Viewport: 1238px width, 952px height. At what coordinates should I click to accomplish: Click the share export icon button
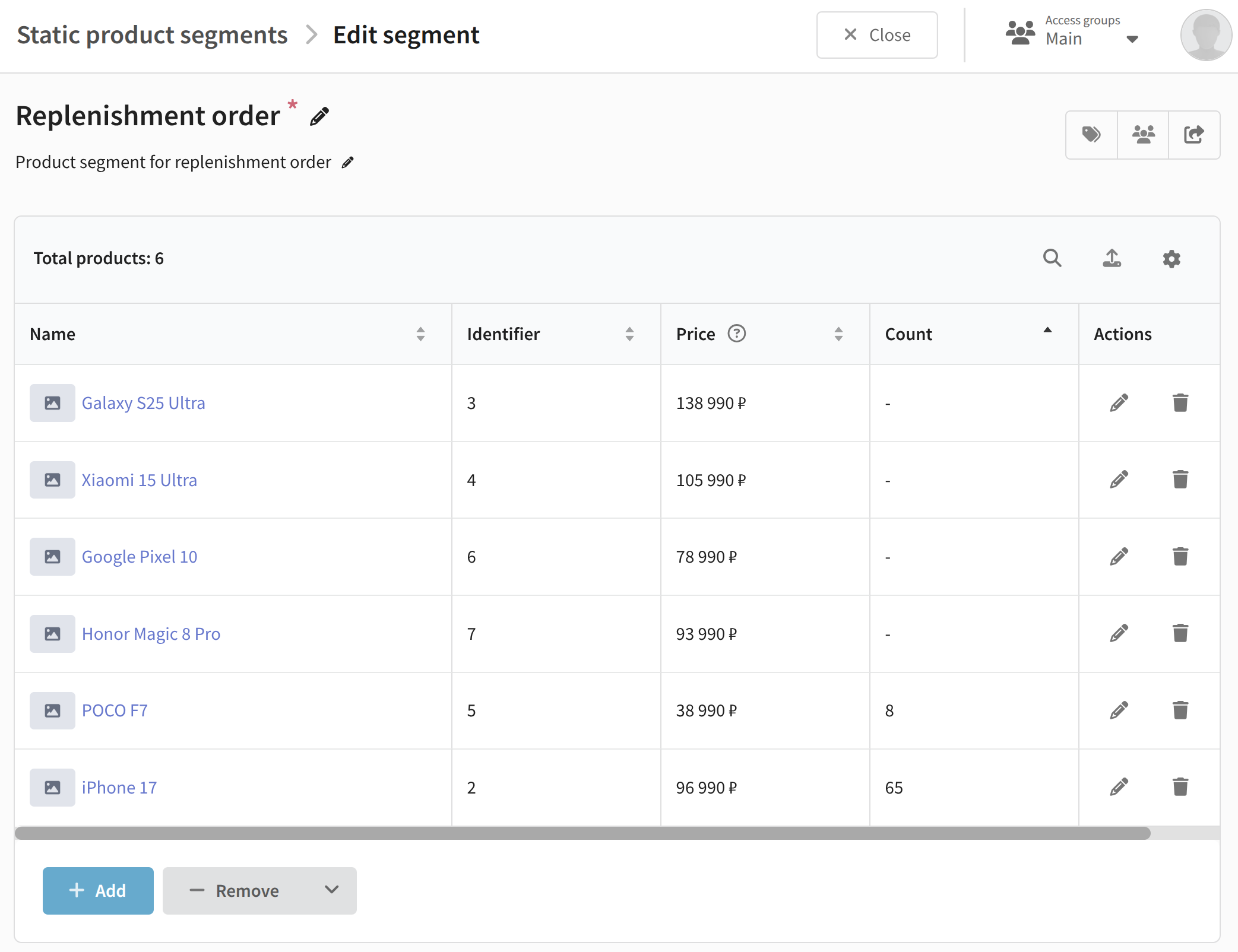tap(1193, 135)
